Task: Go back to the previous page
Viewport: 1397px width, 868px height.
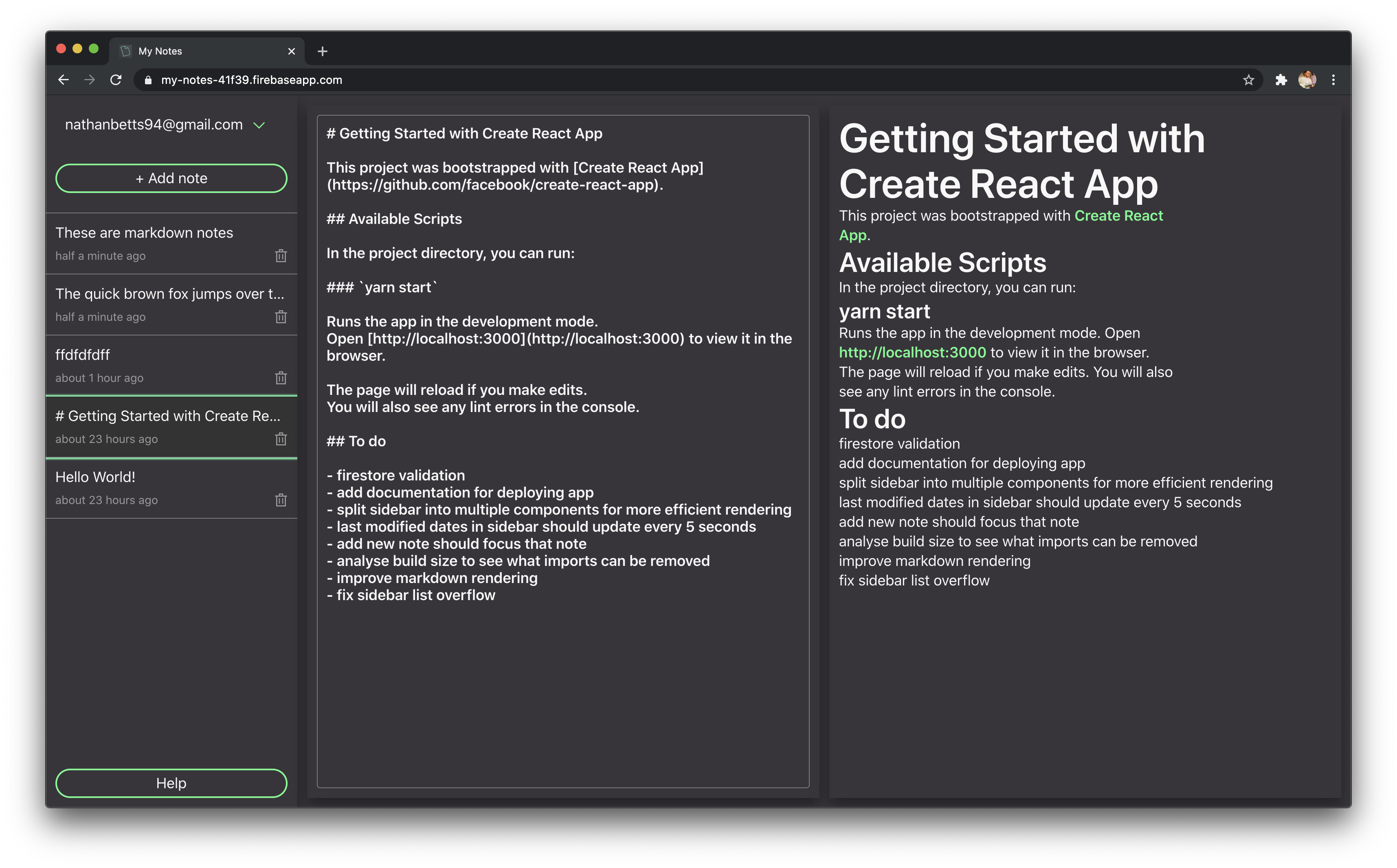Action: (x=64, y=80)
